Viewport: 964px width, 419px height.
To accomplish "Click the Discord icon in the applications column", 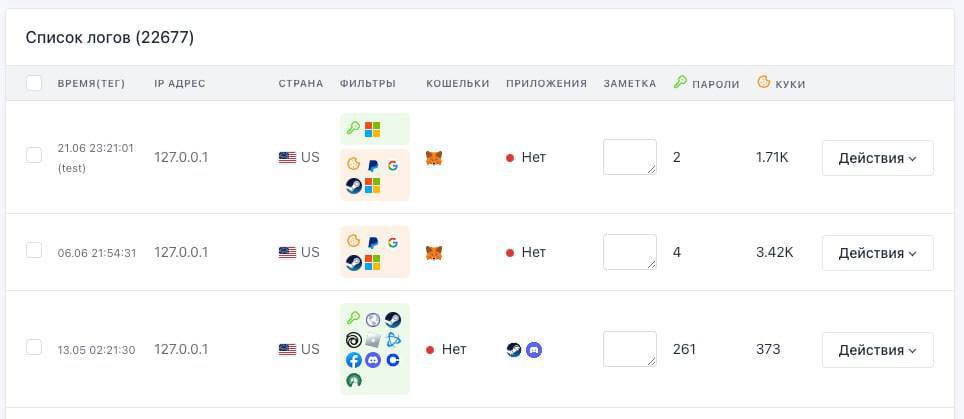I will point(534,350).
